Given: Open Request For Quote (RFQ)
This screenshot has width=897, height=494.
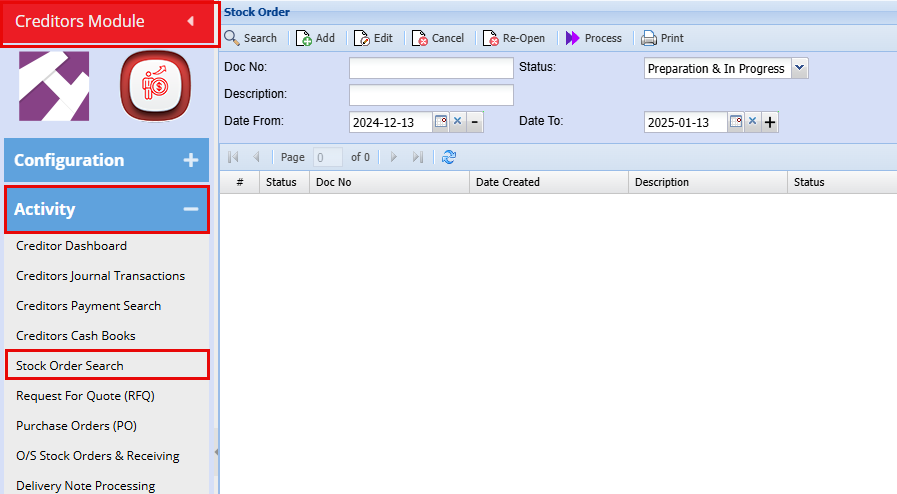Looking at the screenshot, I should [x=85, y=396].
